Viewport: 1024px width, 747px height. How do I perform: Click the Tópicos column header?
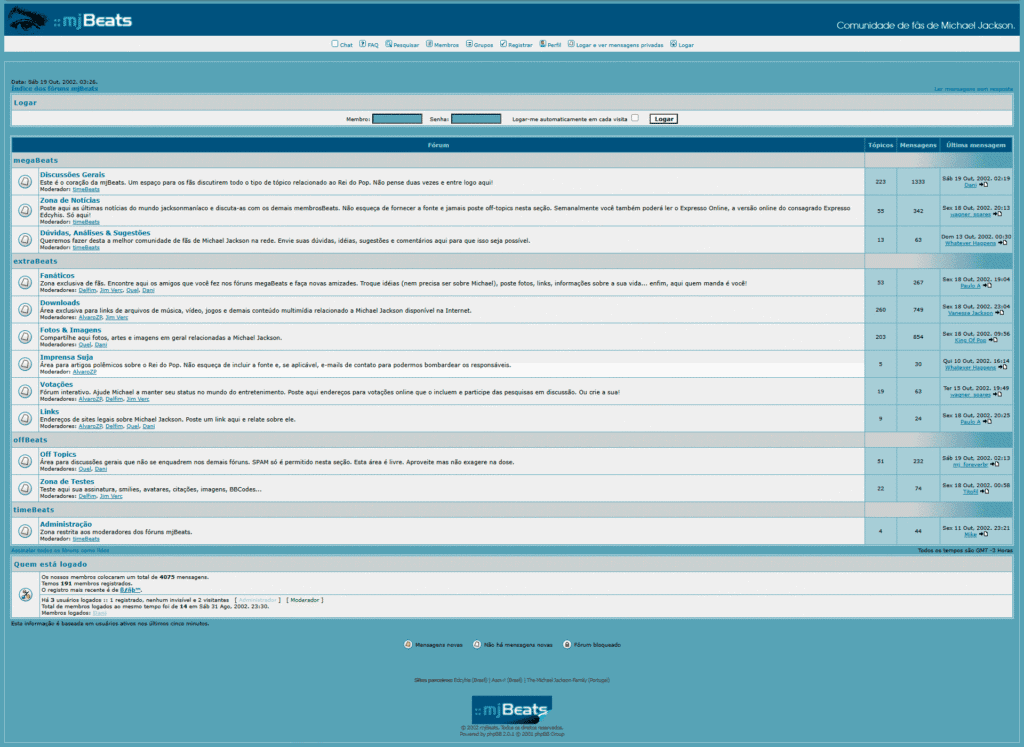pos(880,145)
